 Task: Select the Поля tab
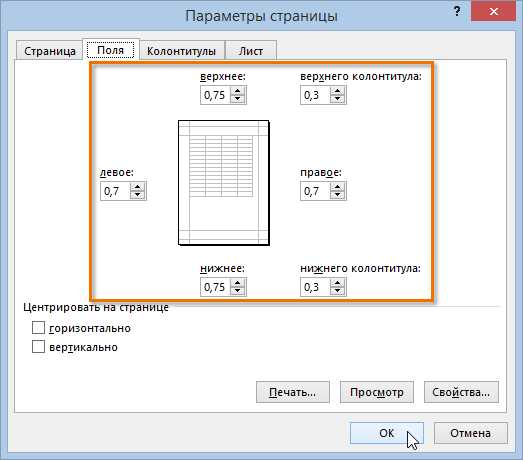(110, 50)
